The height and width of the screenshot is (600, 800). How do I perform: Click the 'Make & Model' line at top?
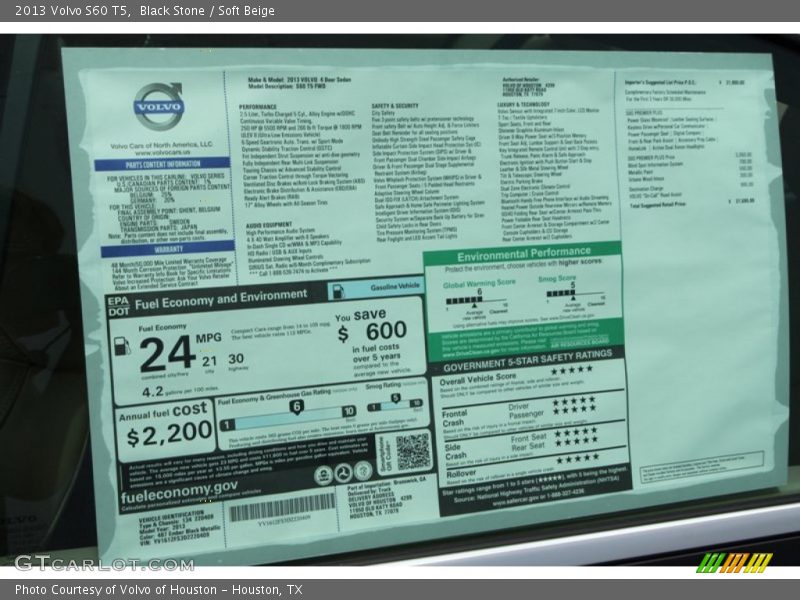pos(299,80)
